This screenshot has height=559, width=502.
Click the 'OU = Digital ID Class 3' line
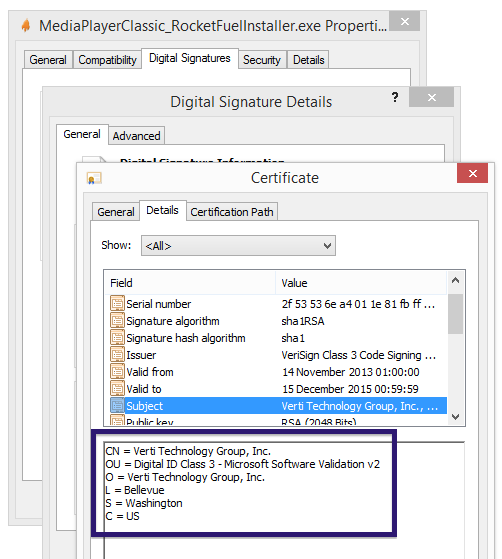click(242, 464)
